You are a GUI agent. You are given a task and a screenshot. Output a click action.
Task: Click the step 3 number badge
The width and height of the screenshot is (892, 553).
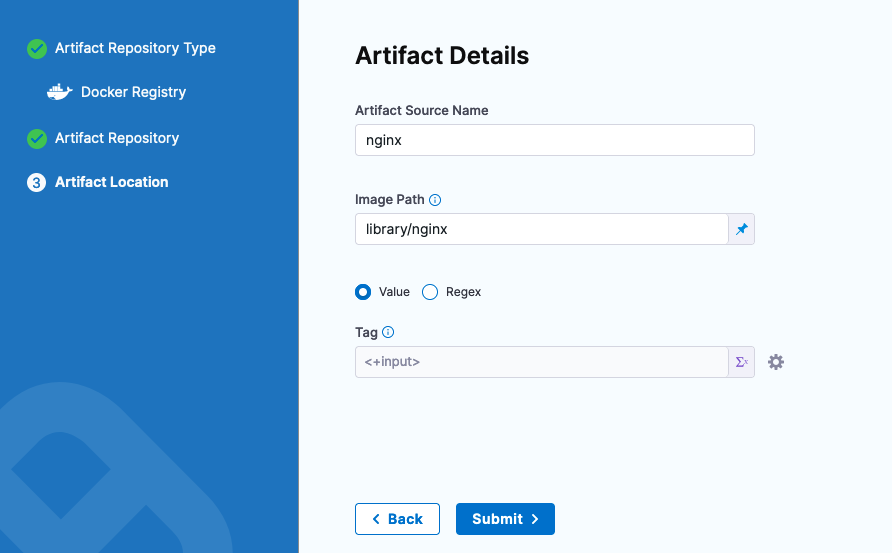coord(37,183)
